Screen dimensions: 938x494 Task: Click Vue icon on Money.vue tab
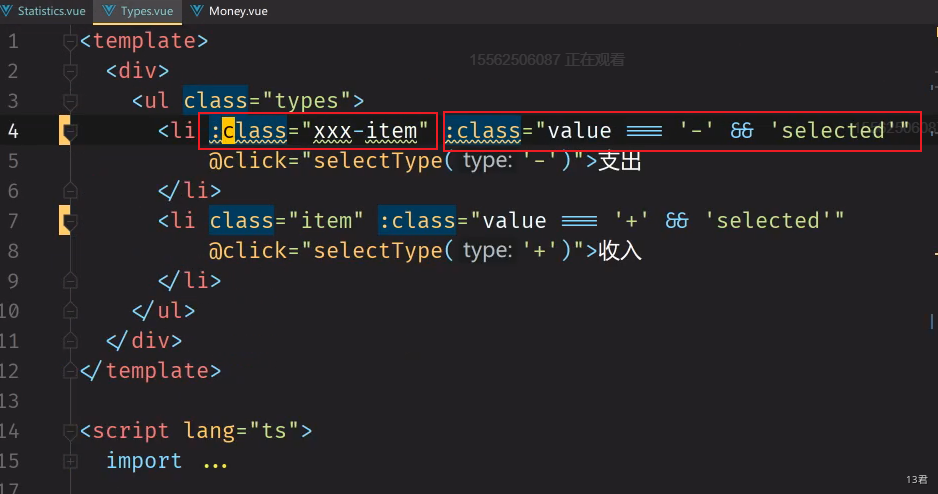tap(197, 11)
